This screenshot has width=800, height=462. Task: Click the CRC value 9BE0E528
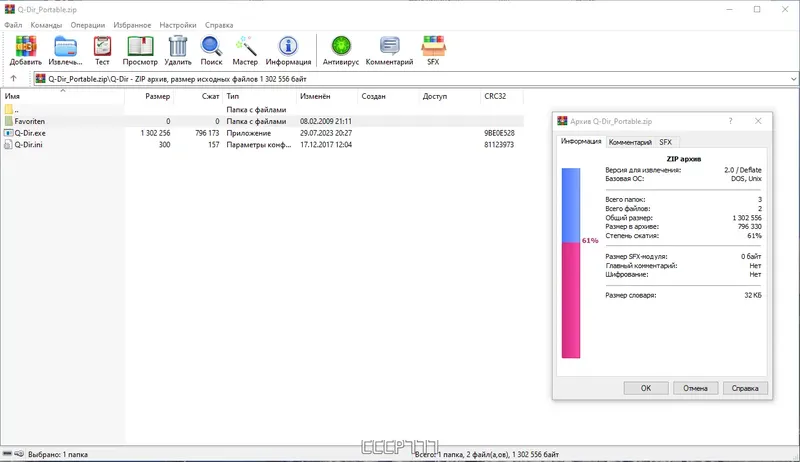pyautogui.click(x=499, y=133)
